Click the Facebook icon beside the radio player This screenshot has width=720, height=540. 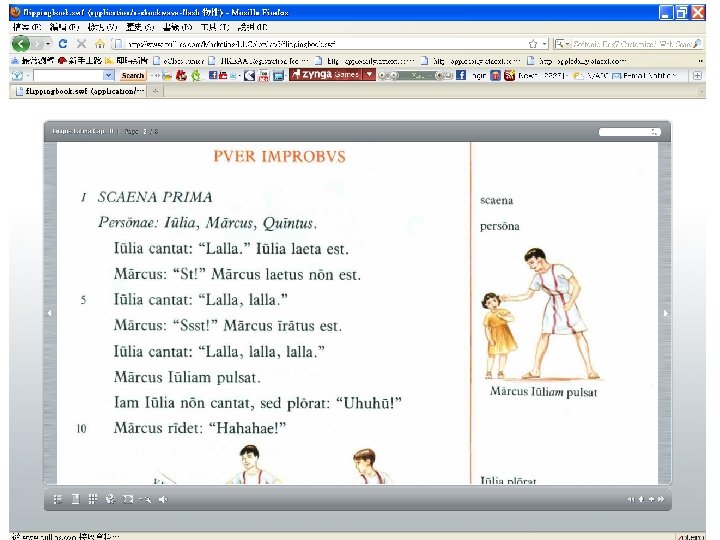[x=461, y=75]
